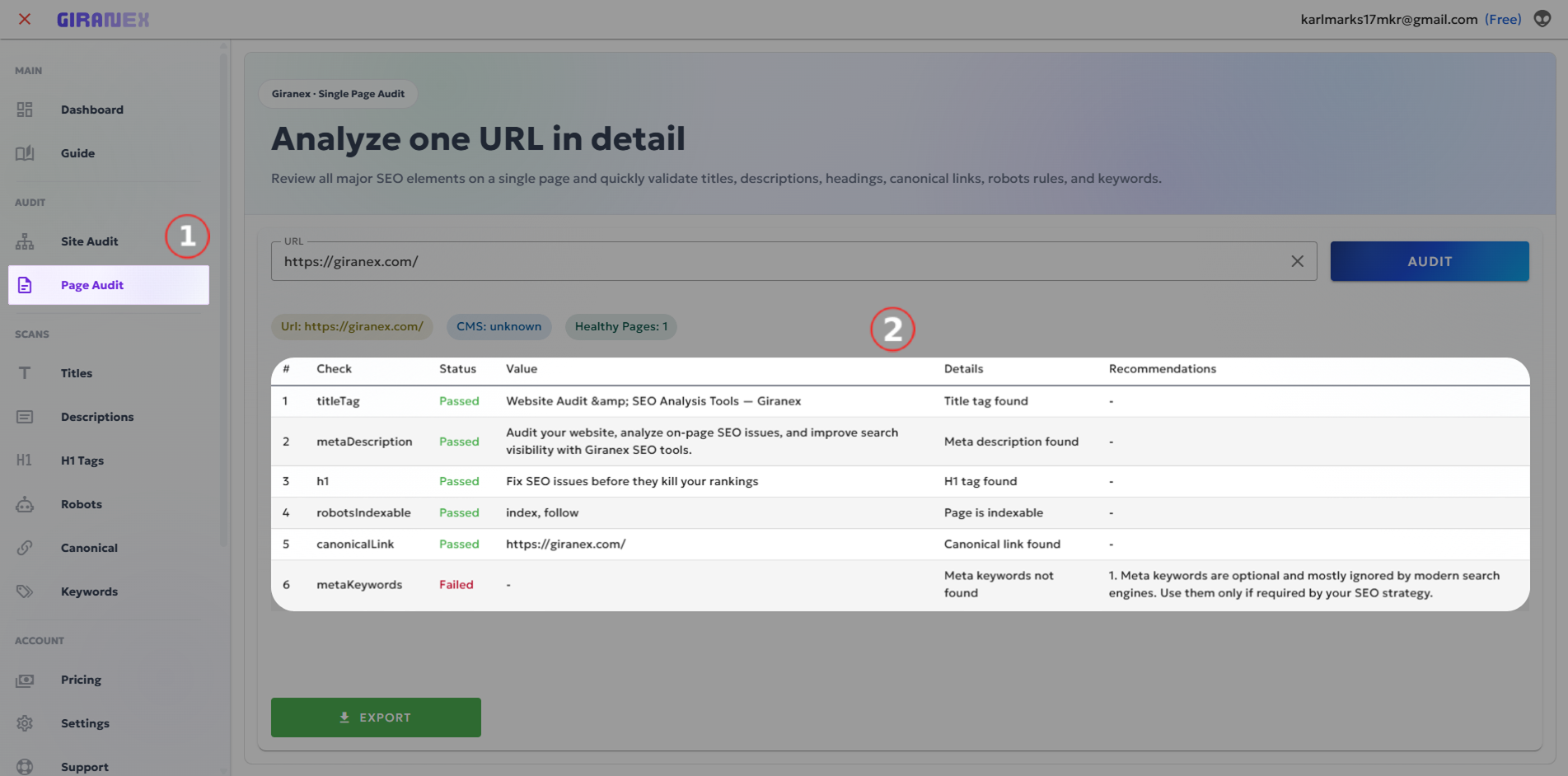Select Page Audit menu item

109,285
